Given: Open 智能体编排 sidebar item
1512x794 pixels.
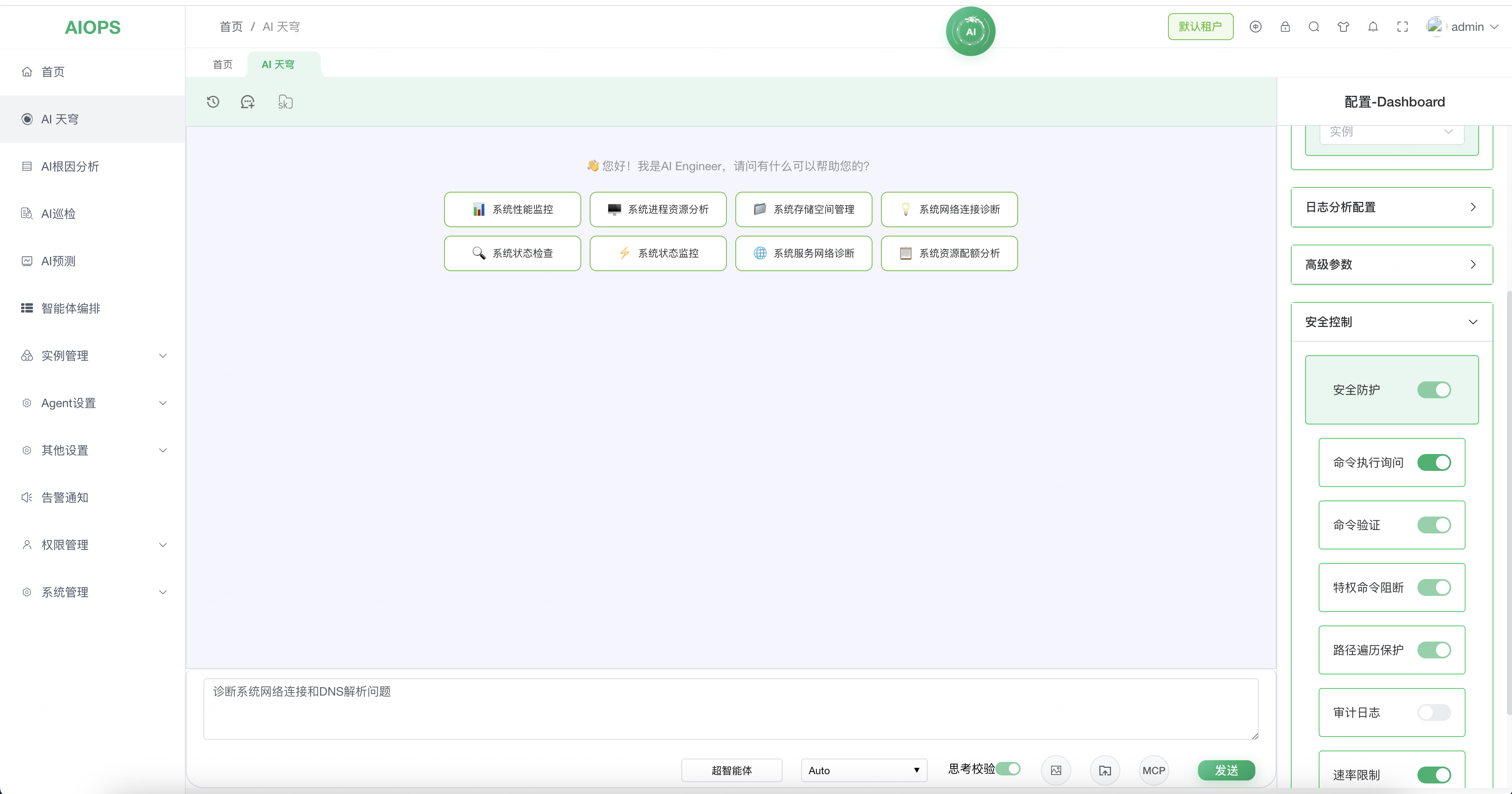Looking at the screenshot, I should (93, 308).
